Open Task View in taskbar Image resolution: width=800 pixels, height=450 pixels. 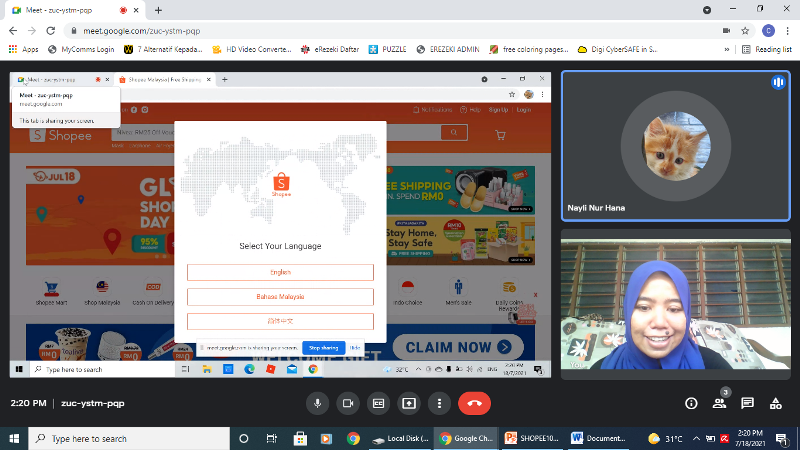pyautogui.click(x=271, y=438)
